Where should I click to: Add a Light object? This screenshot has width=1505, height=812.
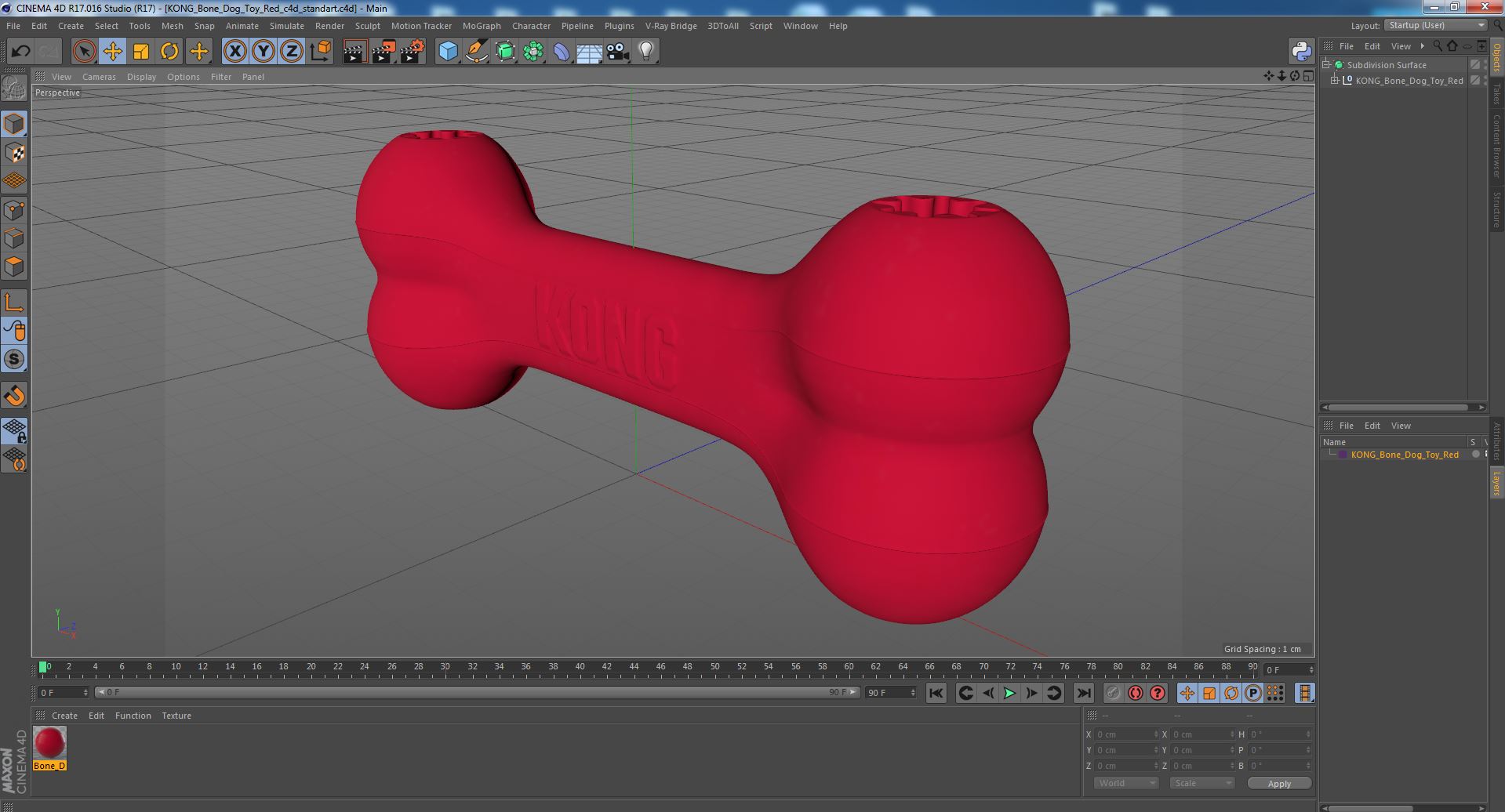(x=646, y=52)
